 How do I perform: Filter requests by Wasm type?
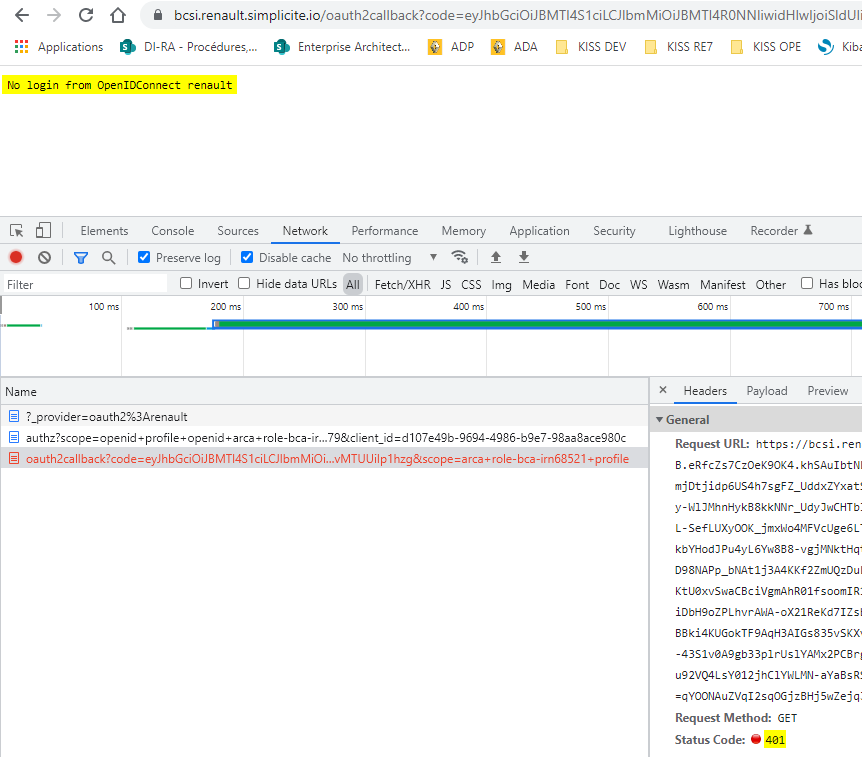click(673, 284)
